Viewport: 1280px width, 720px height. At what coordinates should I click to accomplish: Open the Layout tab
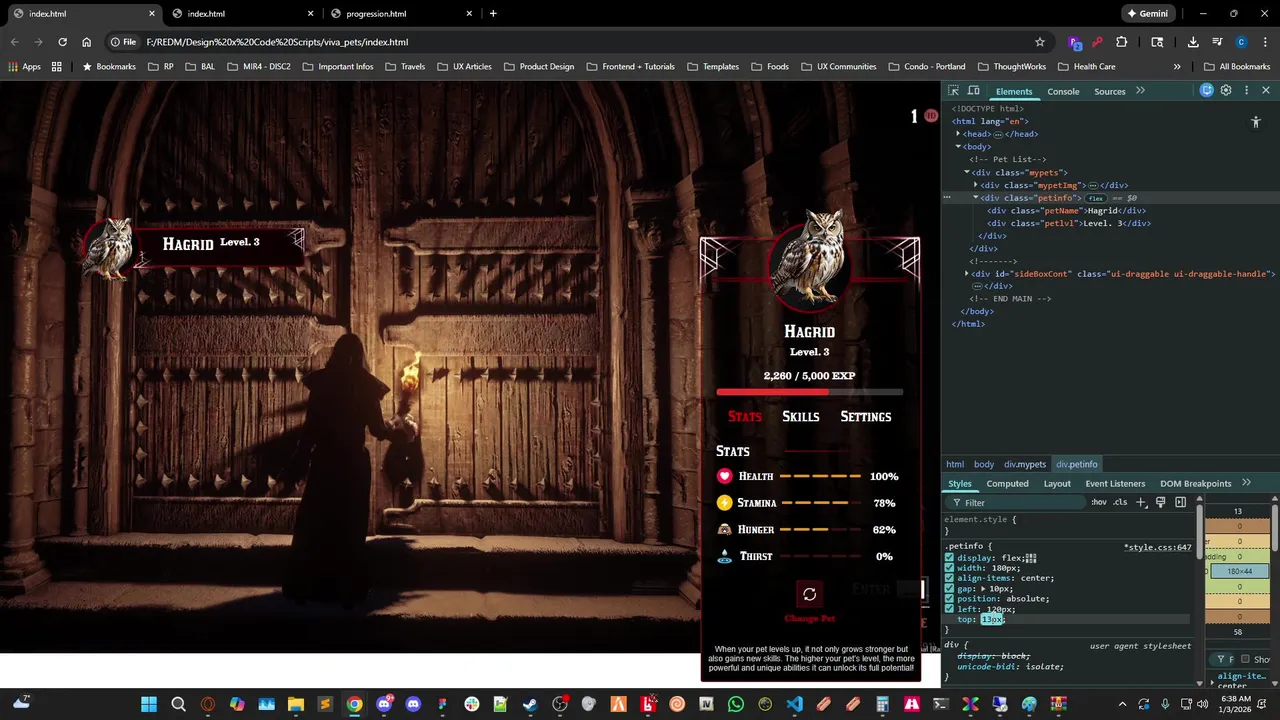pyautogui.click(x=1057, y=484)
